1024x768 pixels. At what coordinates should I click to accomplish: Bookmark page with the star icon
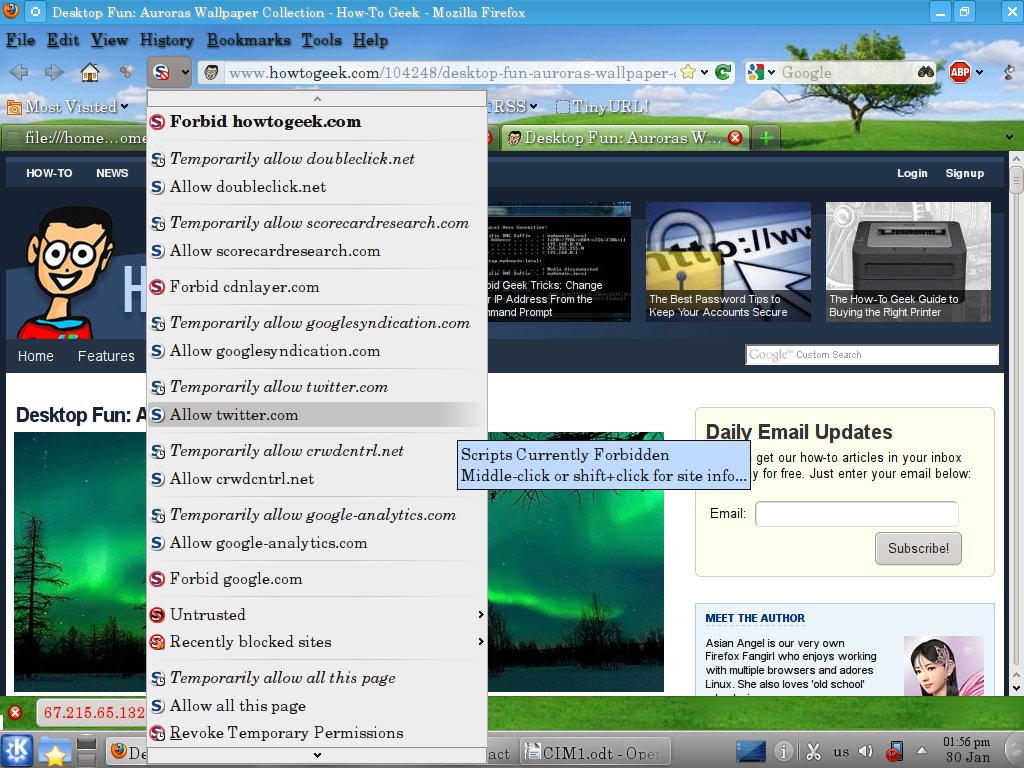coord(688,72)
